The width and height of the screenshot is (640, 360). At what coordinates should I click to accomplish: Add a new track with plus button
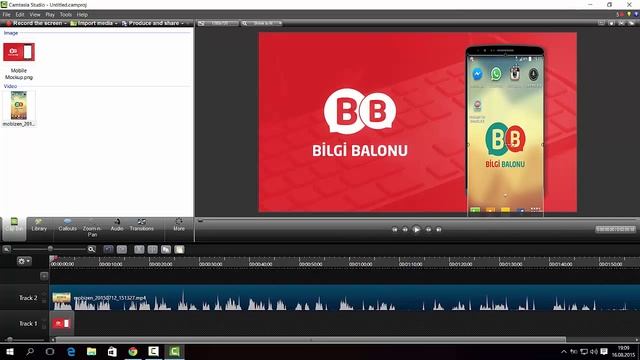44,276
